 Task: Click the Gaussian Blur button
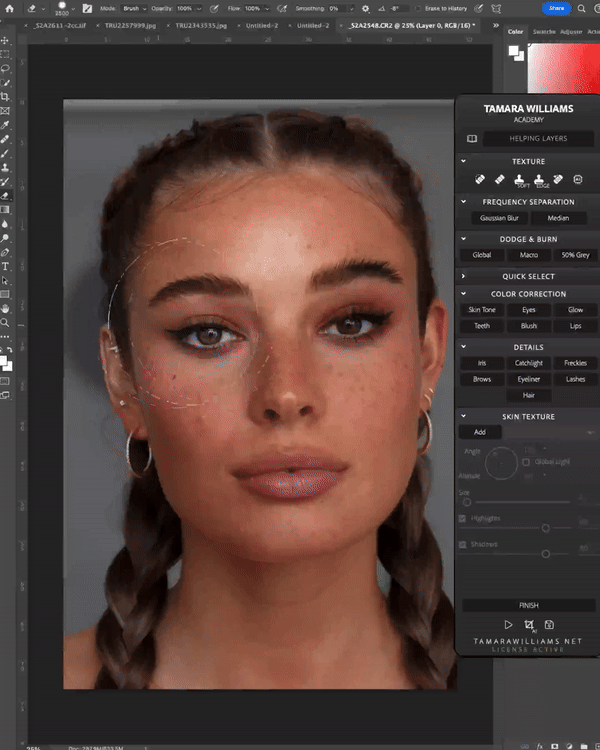click(499, 218)
